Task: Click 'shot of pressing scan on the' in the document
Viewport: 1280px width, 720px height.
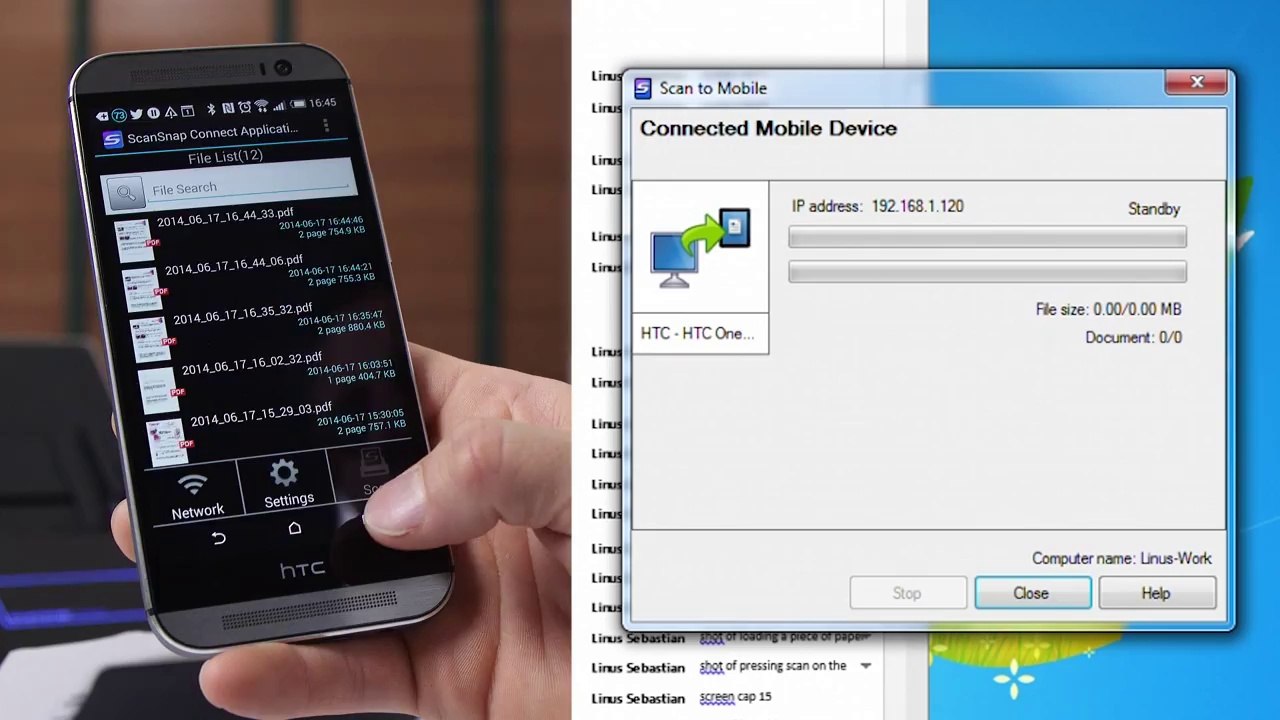Action: [773, 666]
